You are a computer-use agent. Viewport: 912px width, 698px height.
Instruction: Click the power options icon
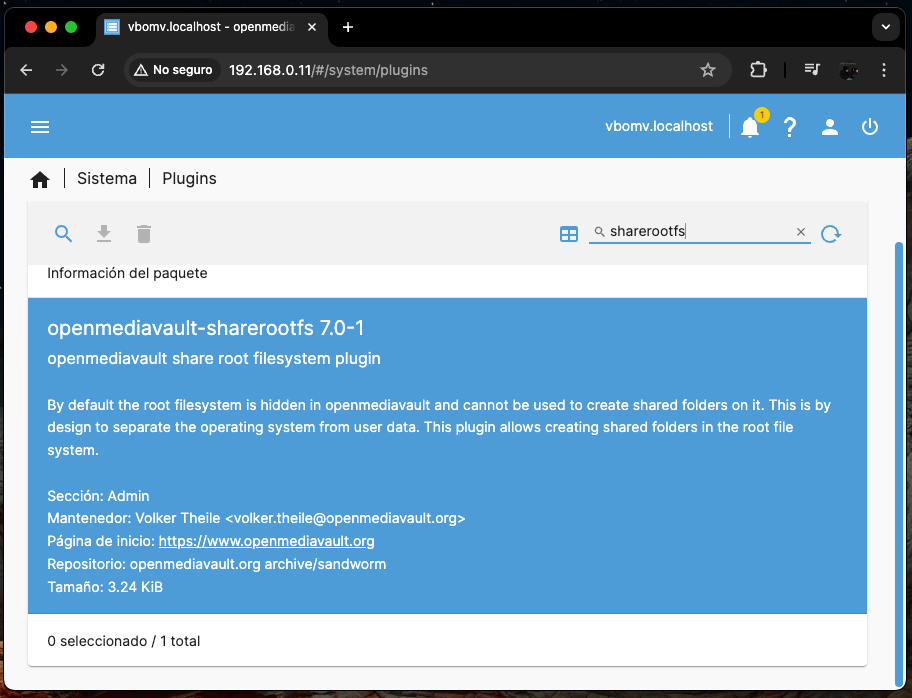click(870, 127)
